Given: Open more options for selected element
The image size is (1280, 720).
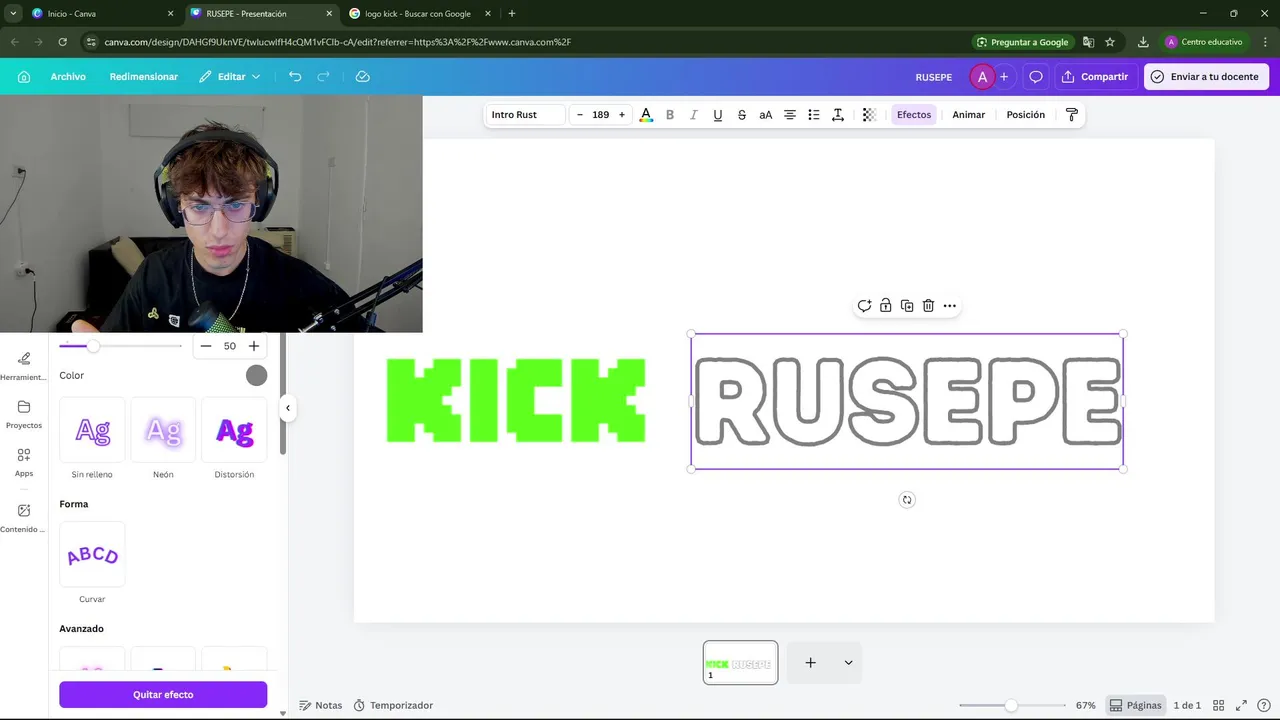Looking at the screenshot, I should 950,306.
